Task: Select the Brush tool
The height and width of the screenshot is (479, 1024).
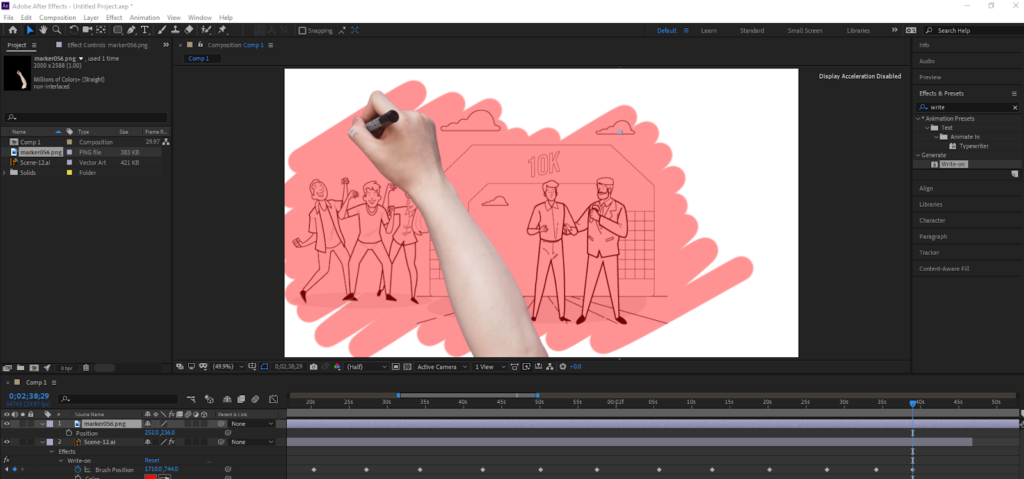Action: [x=161, y=30]
